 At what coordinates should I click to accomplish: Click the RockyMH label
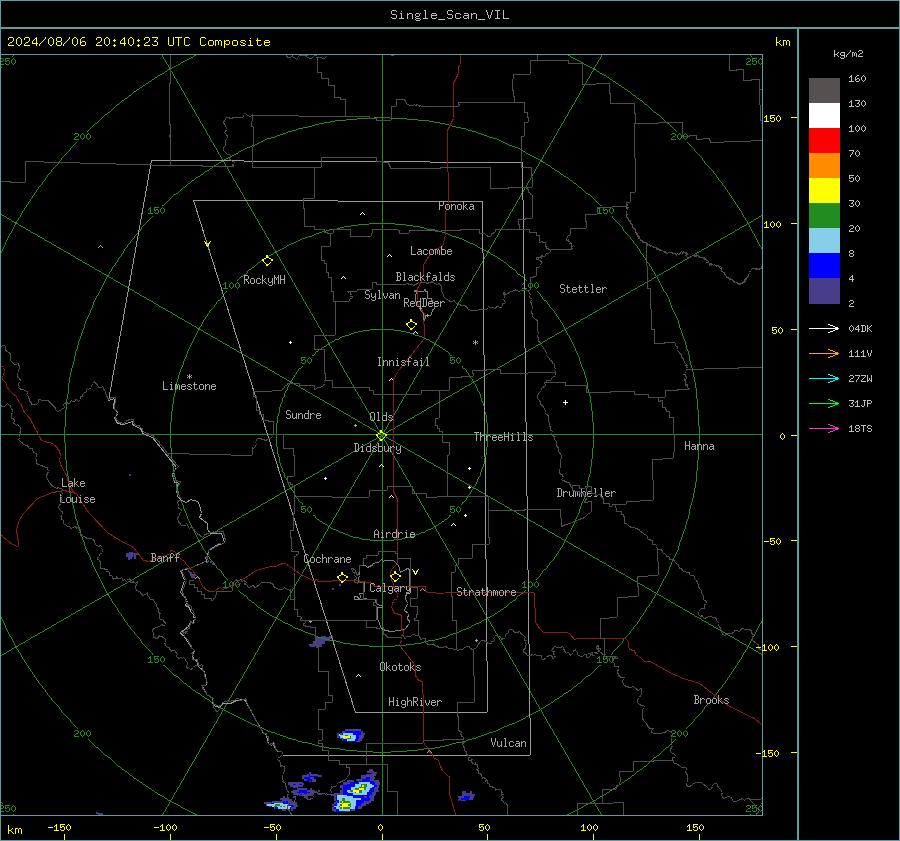[x=264, y=280]
